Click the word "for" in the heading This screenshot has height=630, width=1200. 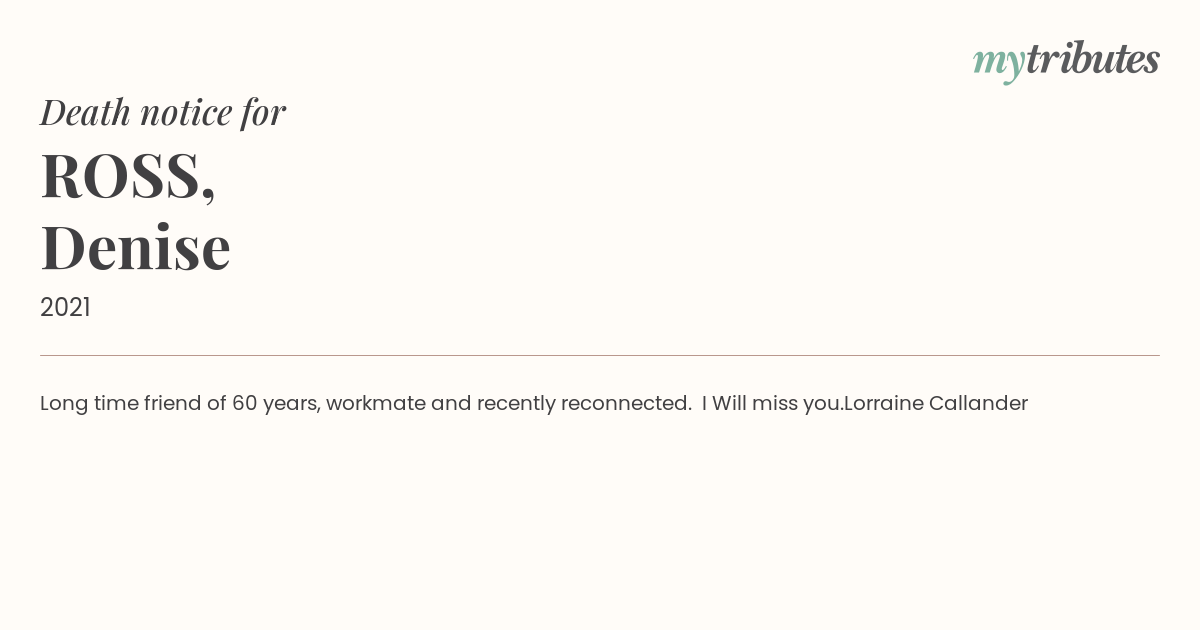263,113
